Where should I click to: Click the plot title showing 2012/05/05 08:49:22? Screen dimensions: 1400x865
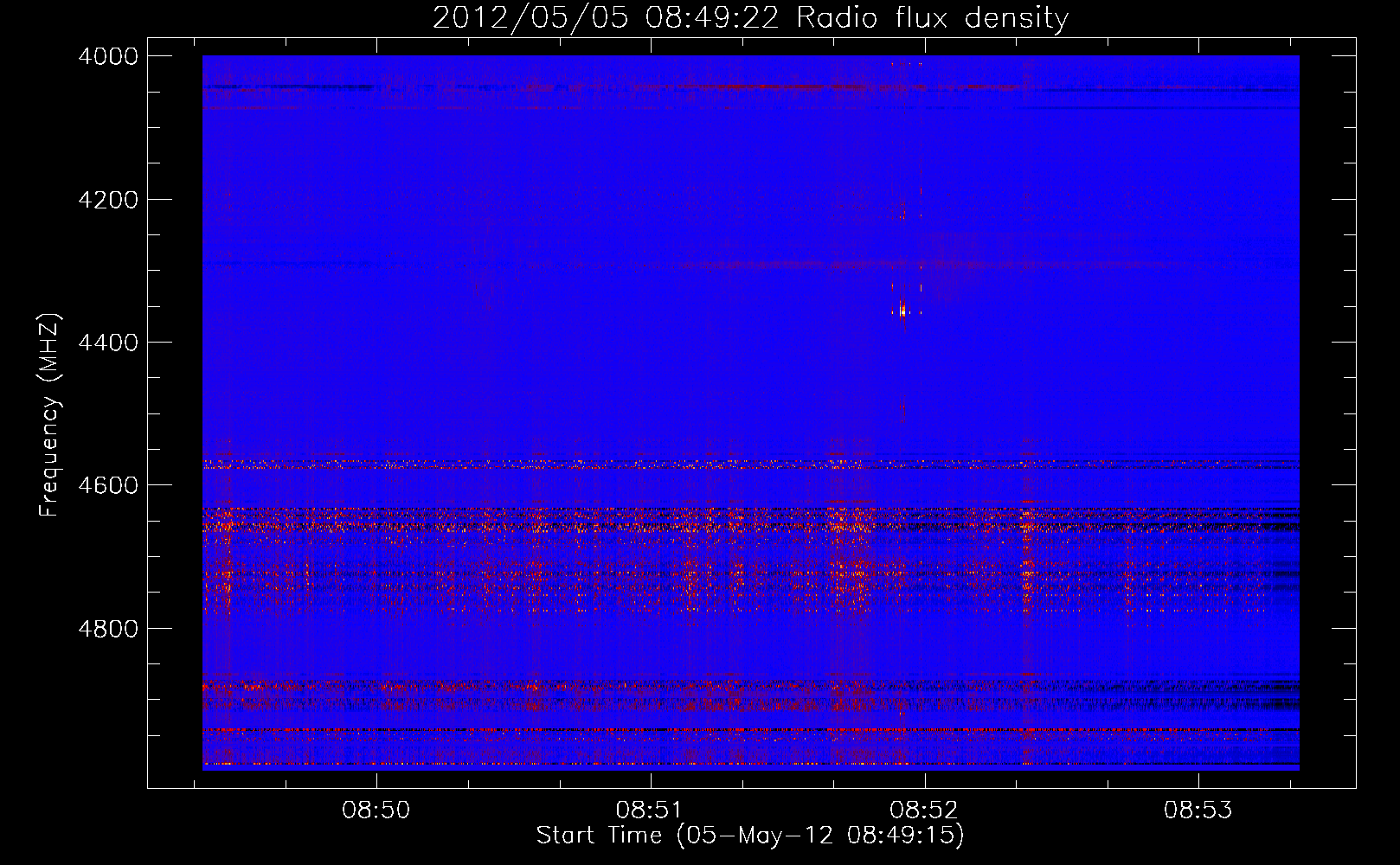pos(750,18)
